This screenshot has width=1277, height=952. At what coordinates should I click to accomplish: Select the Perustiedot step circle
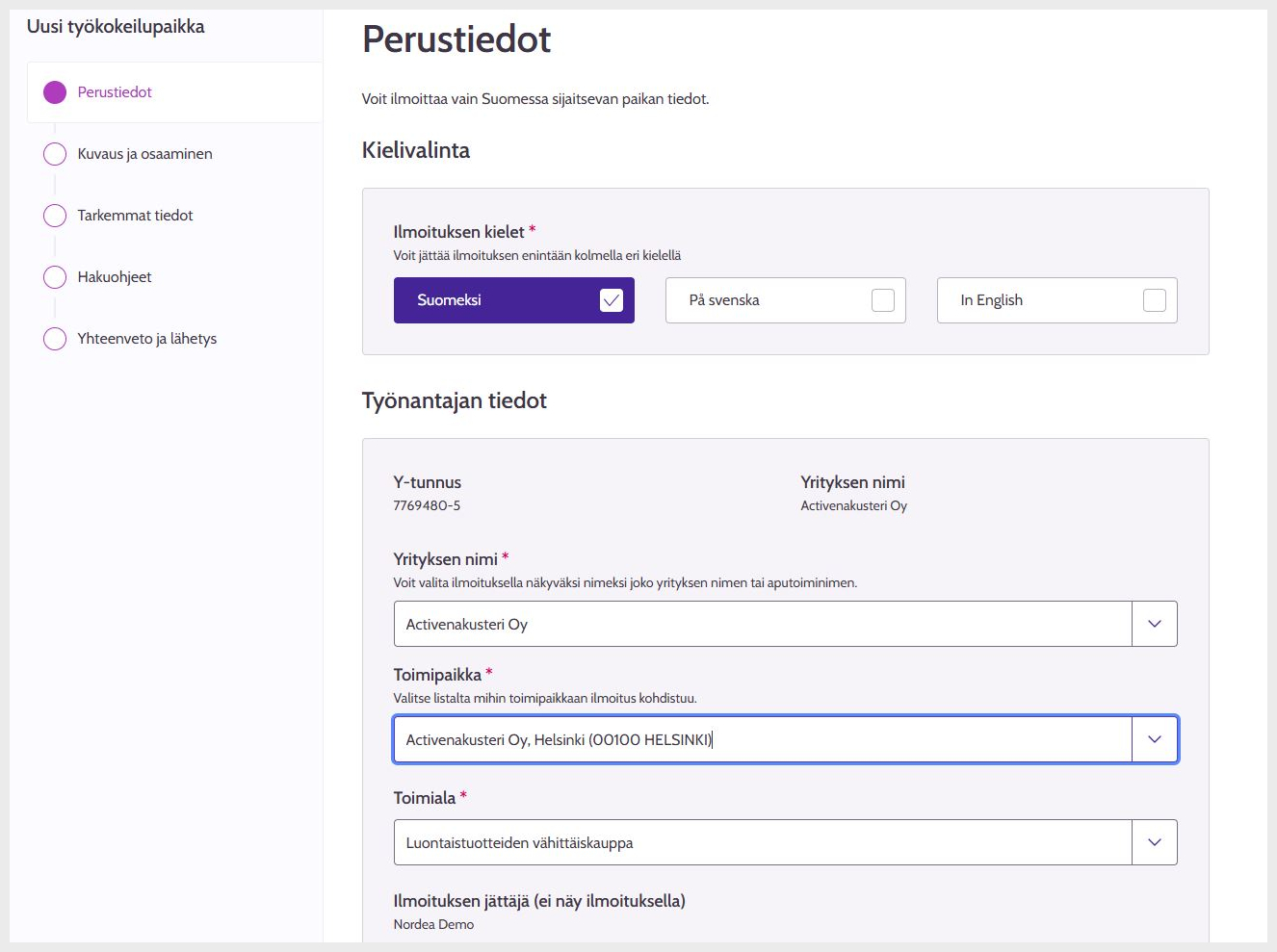point(55,92)
